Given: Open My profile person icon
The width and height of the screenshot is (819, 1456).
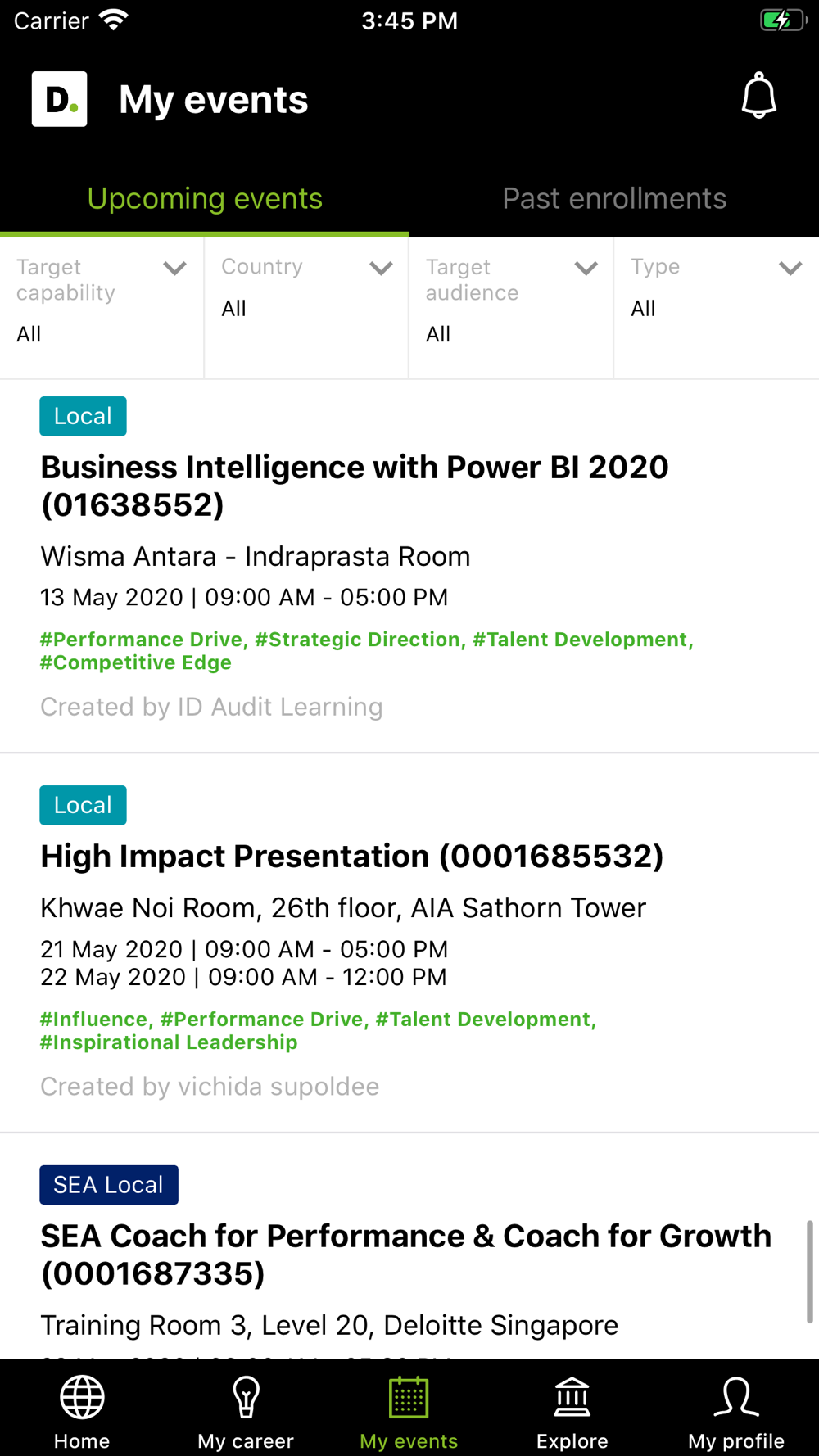Looking at the screenshot, I should 736,1397.
